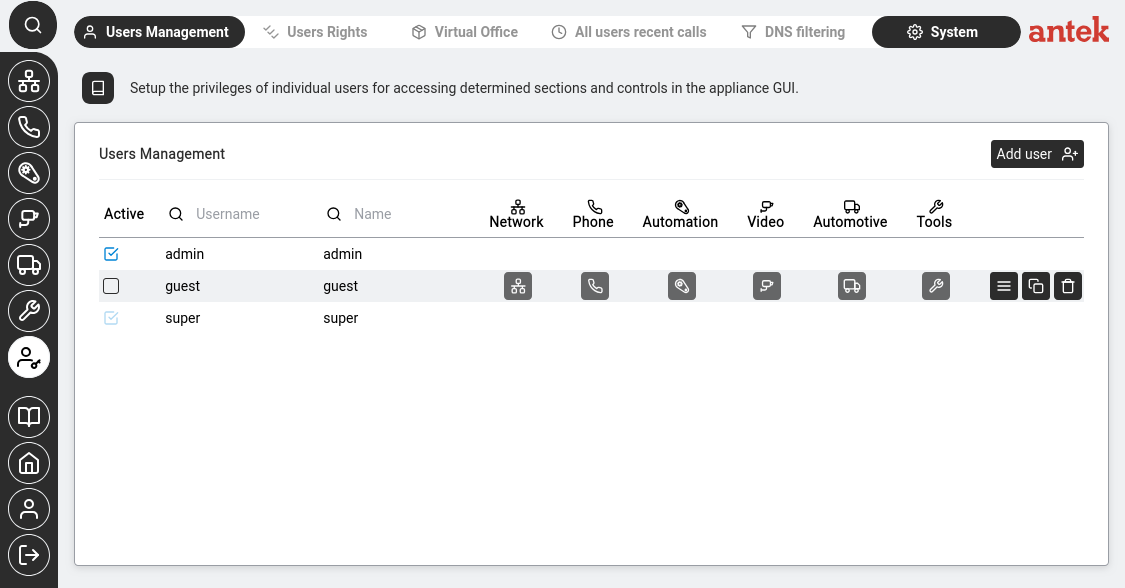Click Add user button
Image resolution: width=1125 pixels, height=588 pixels.
1037,154
